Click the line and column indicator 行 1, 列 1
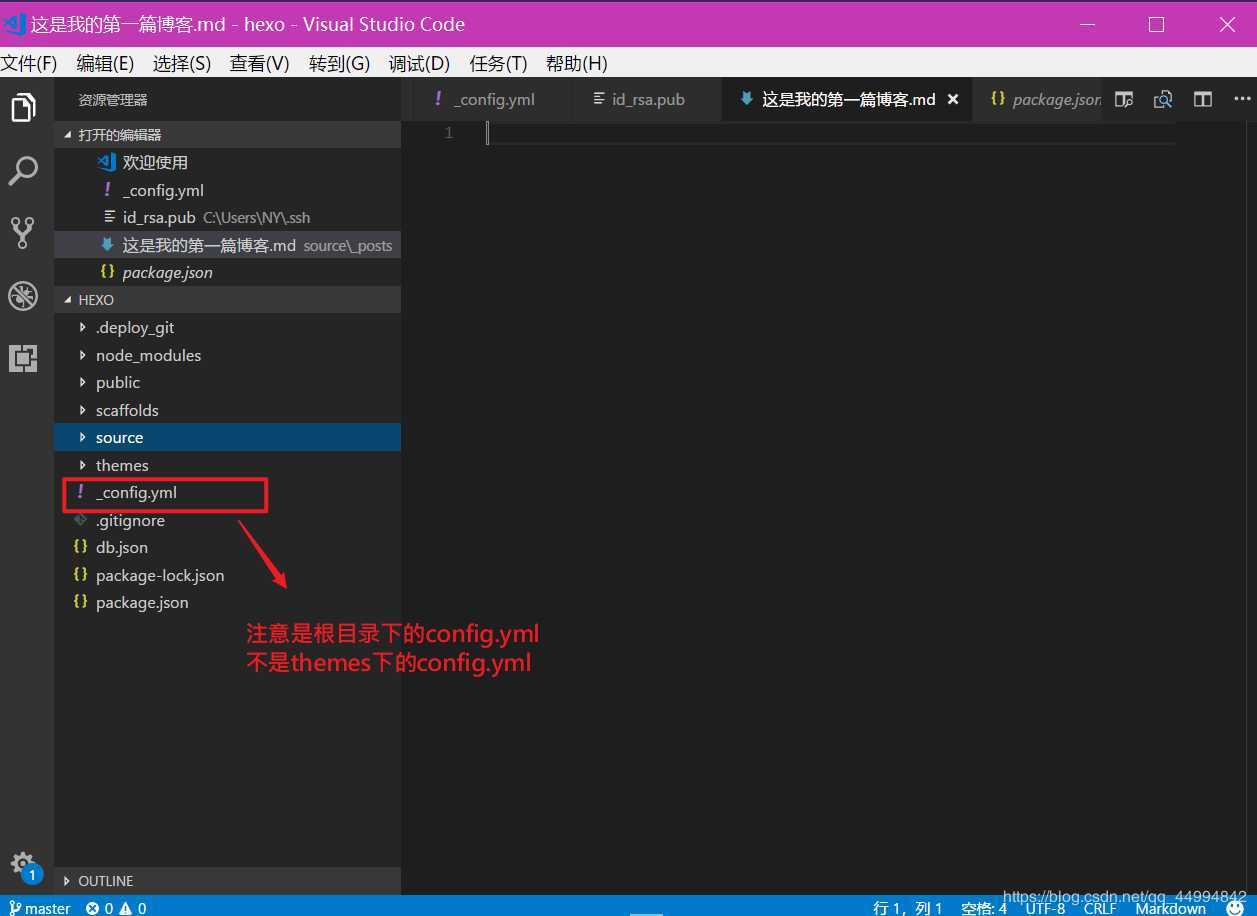This screenshot has height=916, width=1257. click(x=908, y=908)
